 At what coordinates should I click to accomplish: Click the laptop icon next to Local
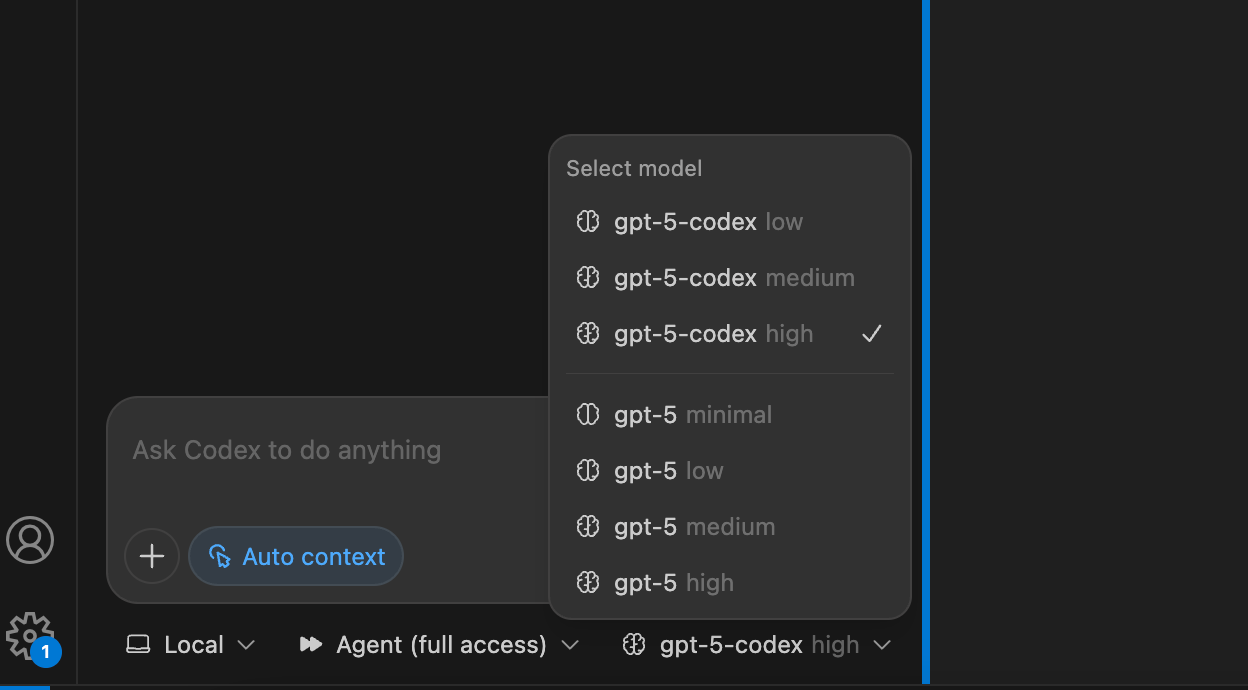[138, 645]
